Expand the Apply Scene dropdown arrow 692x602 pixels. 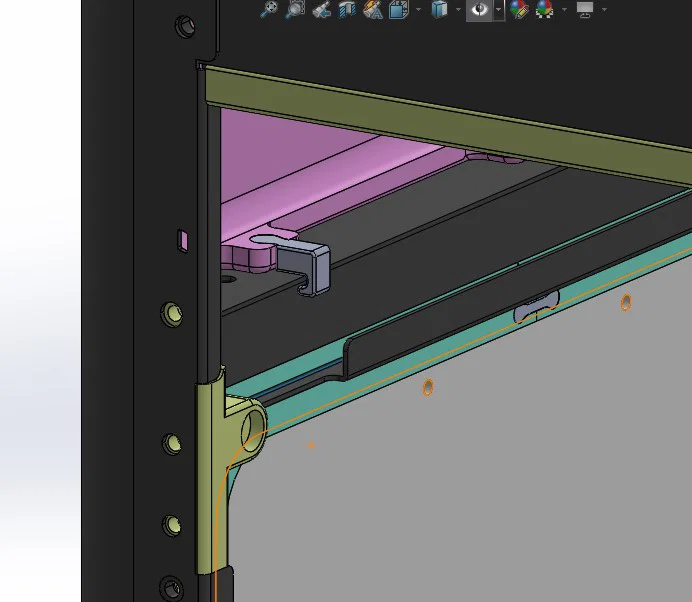tap(564, 9)
